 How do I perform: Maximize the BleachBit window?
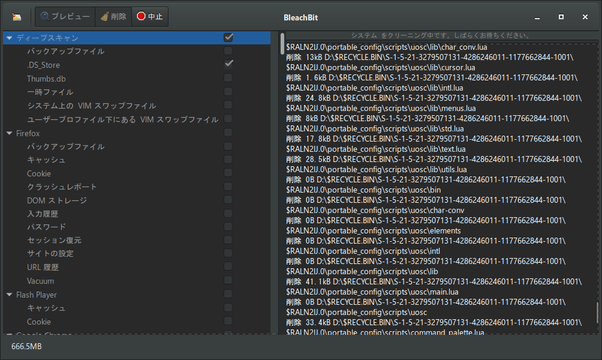point(561,17)
